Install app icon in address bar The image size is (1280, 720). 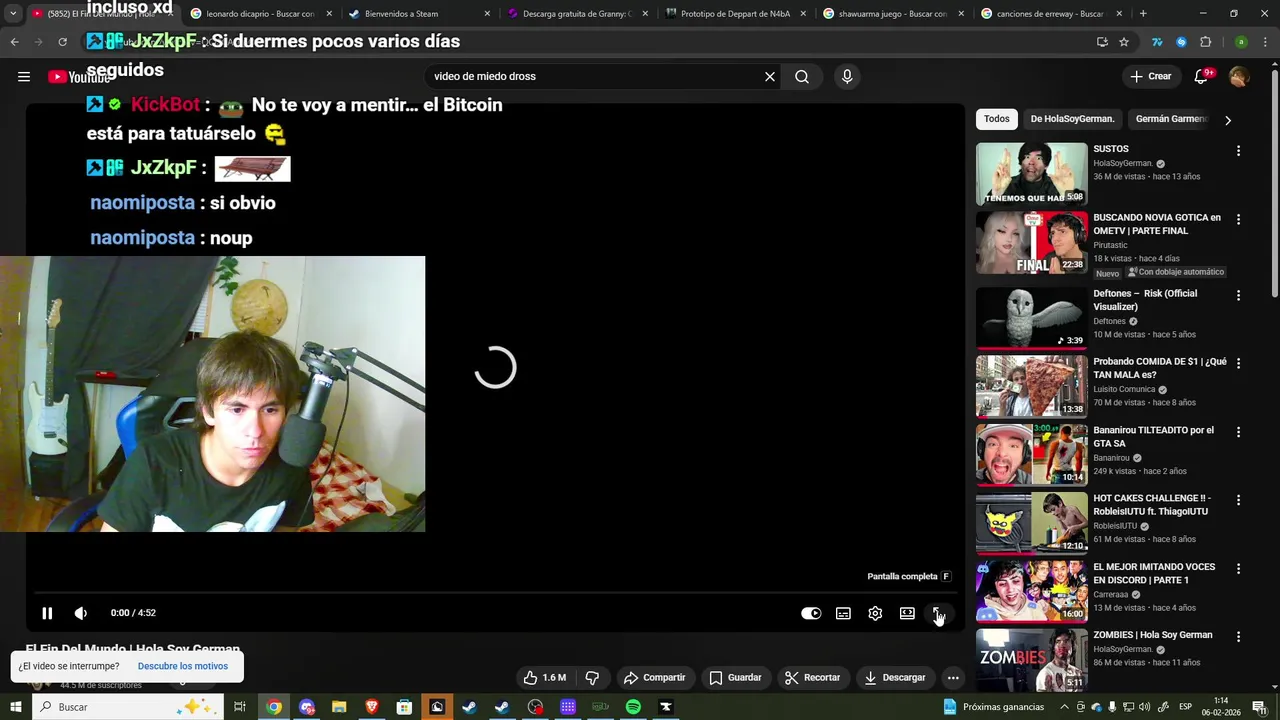[1102, 42]
